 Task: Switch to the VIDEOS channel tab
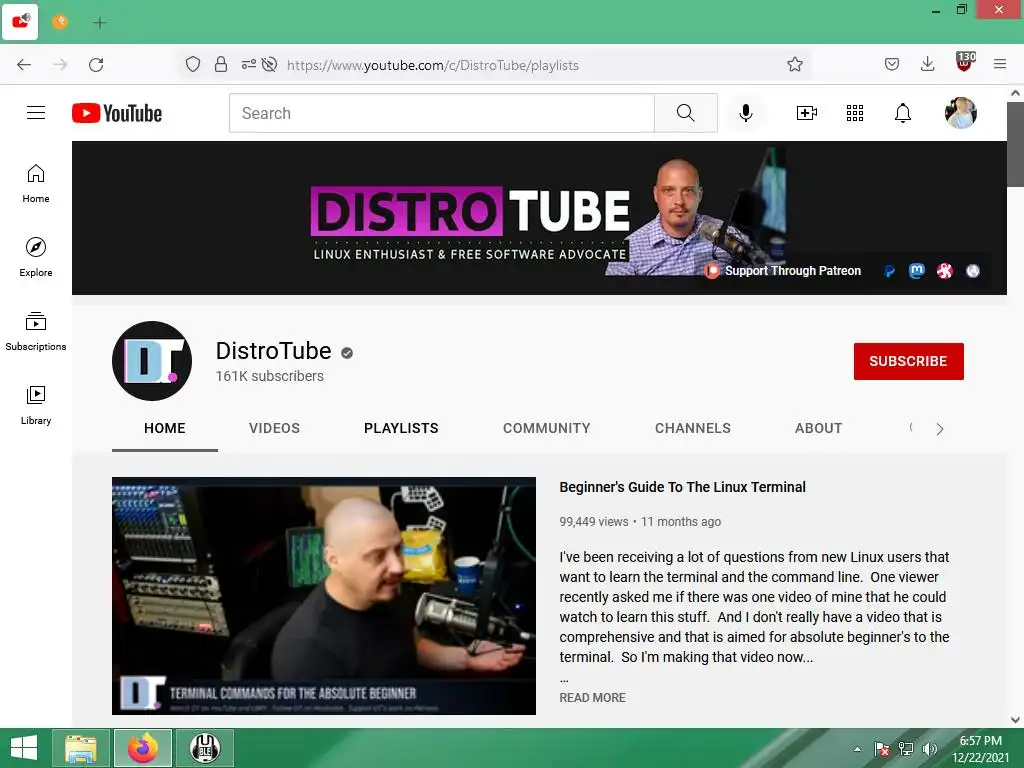274,428
